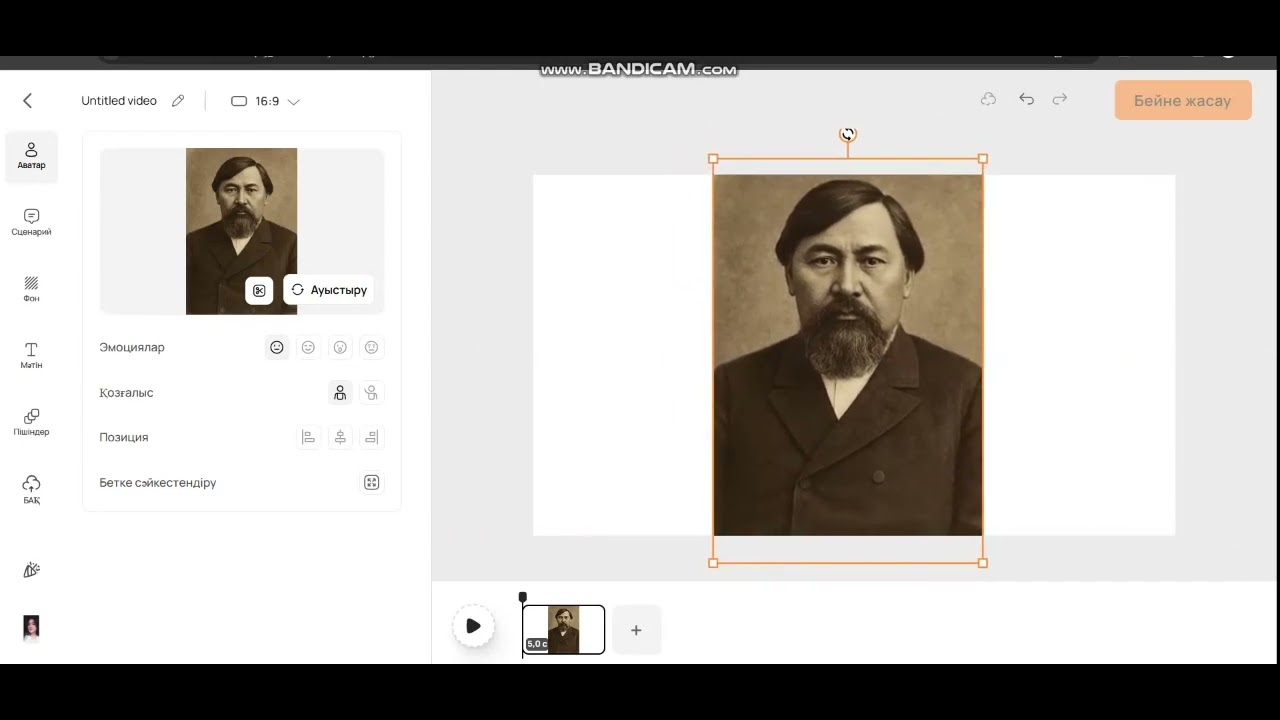1280x720 pixels.
Task: Click the top-left resize handle of portrait
Action: click(x=713, y=159)
